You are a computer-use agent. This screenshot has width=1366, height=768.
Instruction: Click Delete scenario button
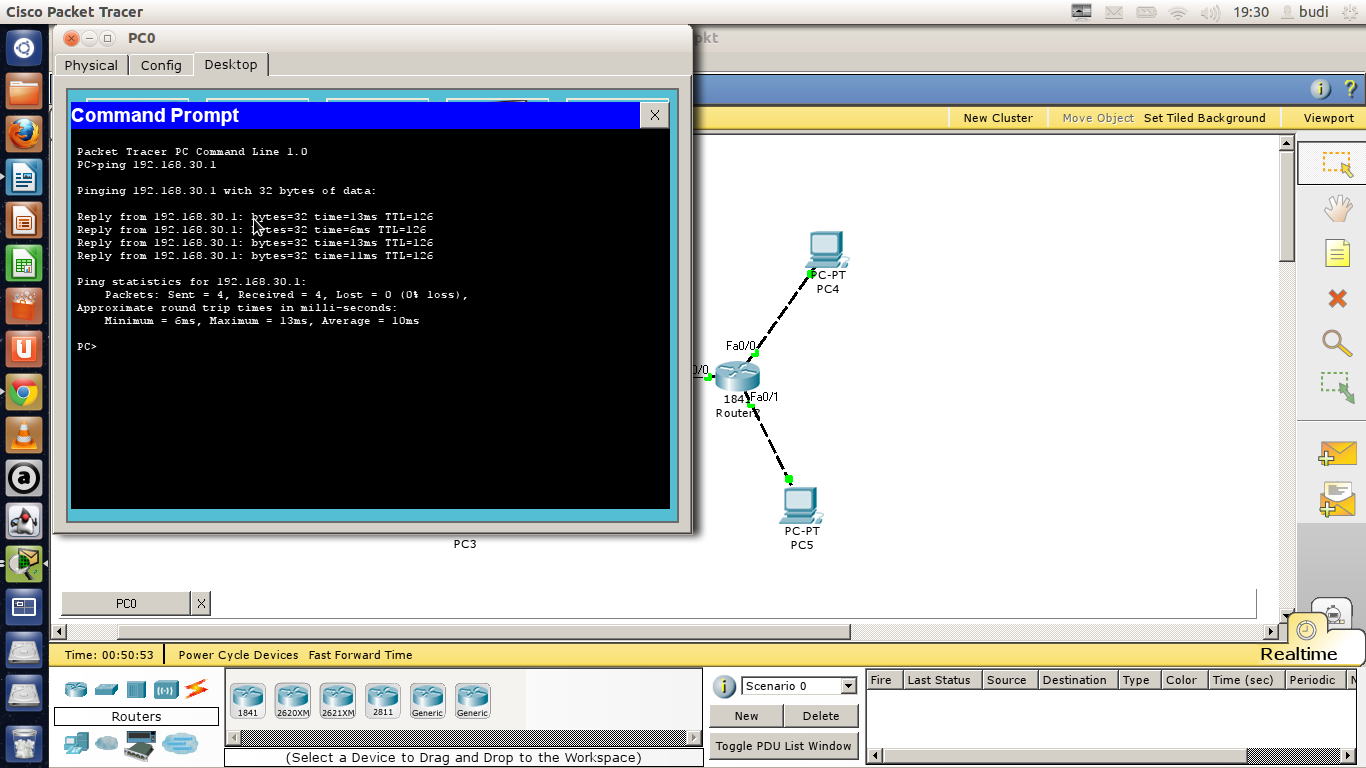tap(821, 716)
